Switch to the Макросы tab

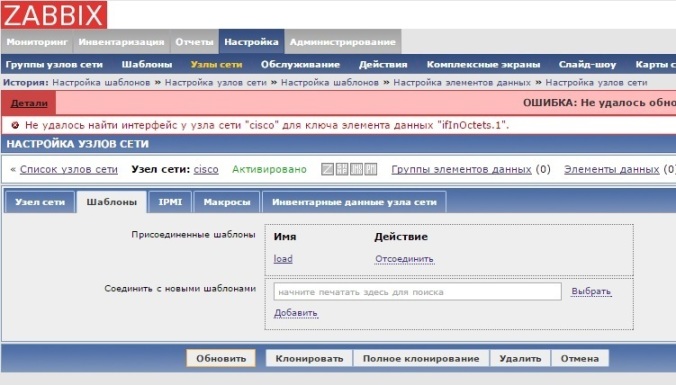(x=227, y=202)
